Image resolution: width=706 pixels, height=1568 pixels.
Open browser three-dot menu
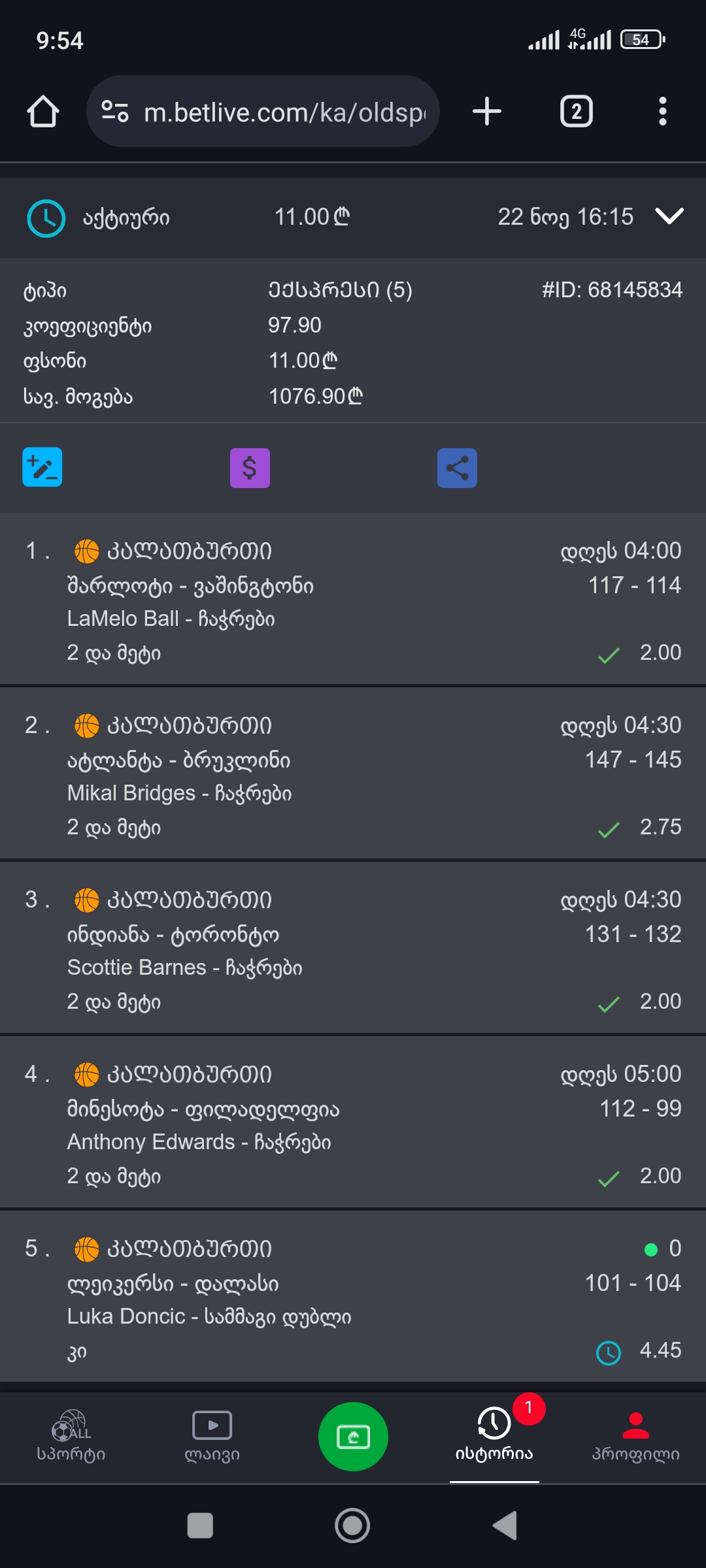pyautogui.click(x=662, y=112)
